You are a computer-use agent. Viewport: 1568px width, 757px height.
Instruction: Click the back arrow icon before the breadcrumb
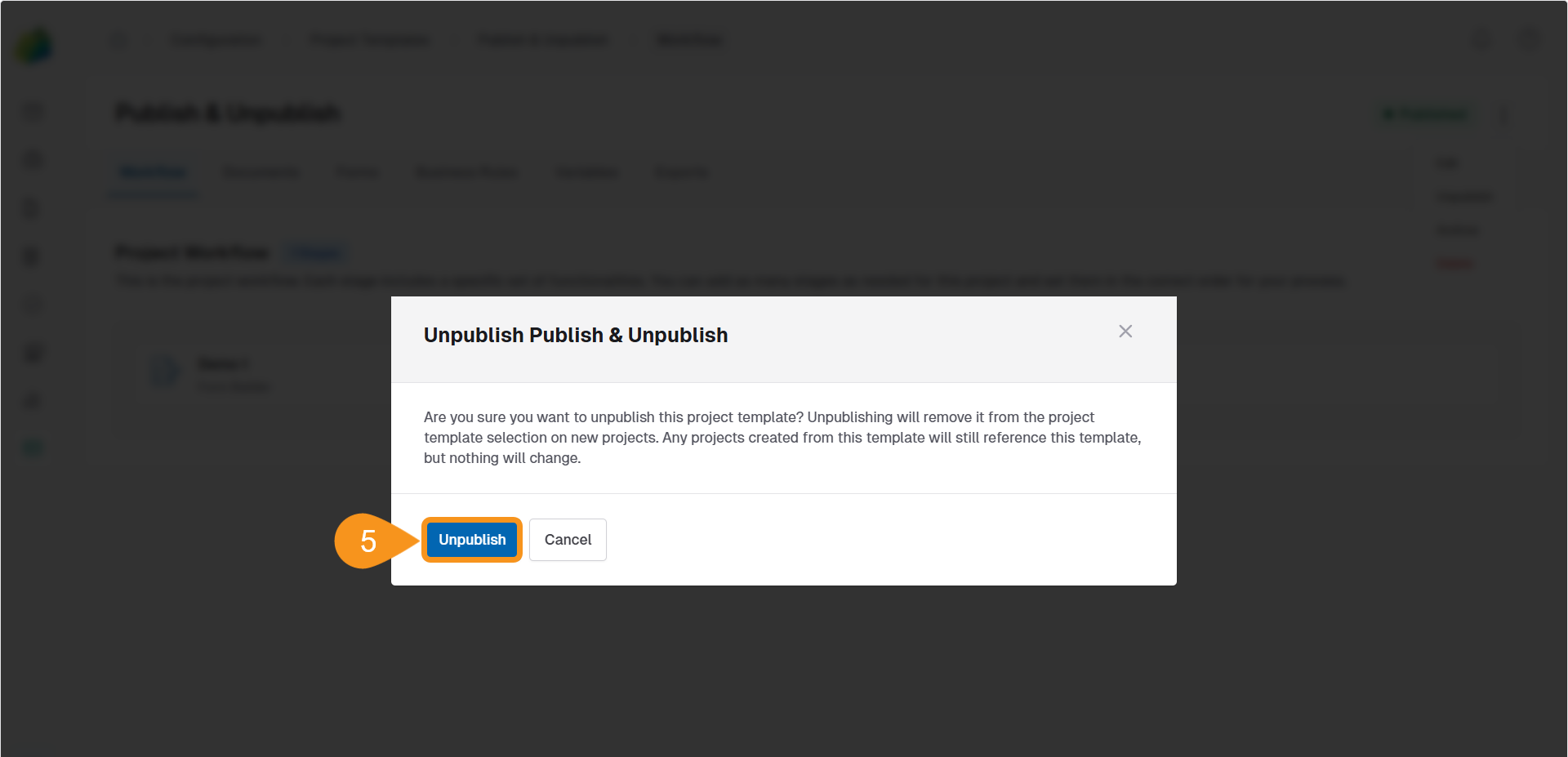click(118, 39)
